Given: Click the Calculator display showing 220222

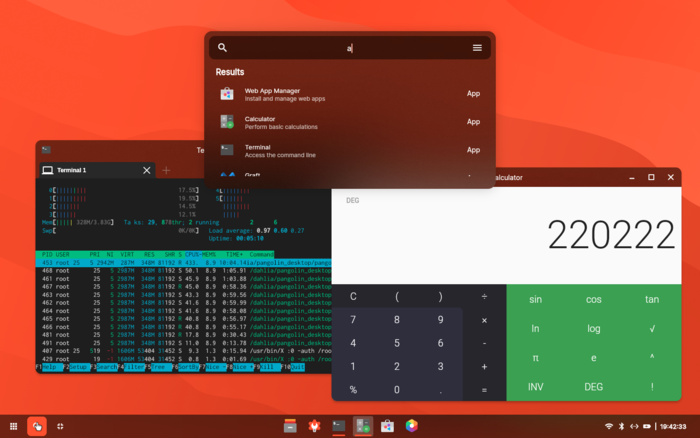Looking at the screenshot, I should tap(611, 234).
